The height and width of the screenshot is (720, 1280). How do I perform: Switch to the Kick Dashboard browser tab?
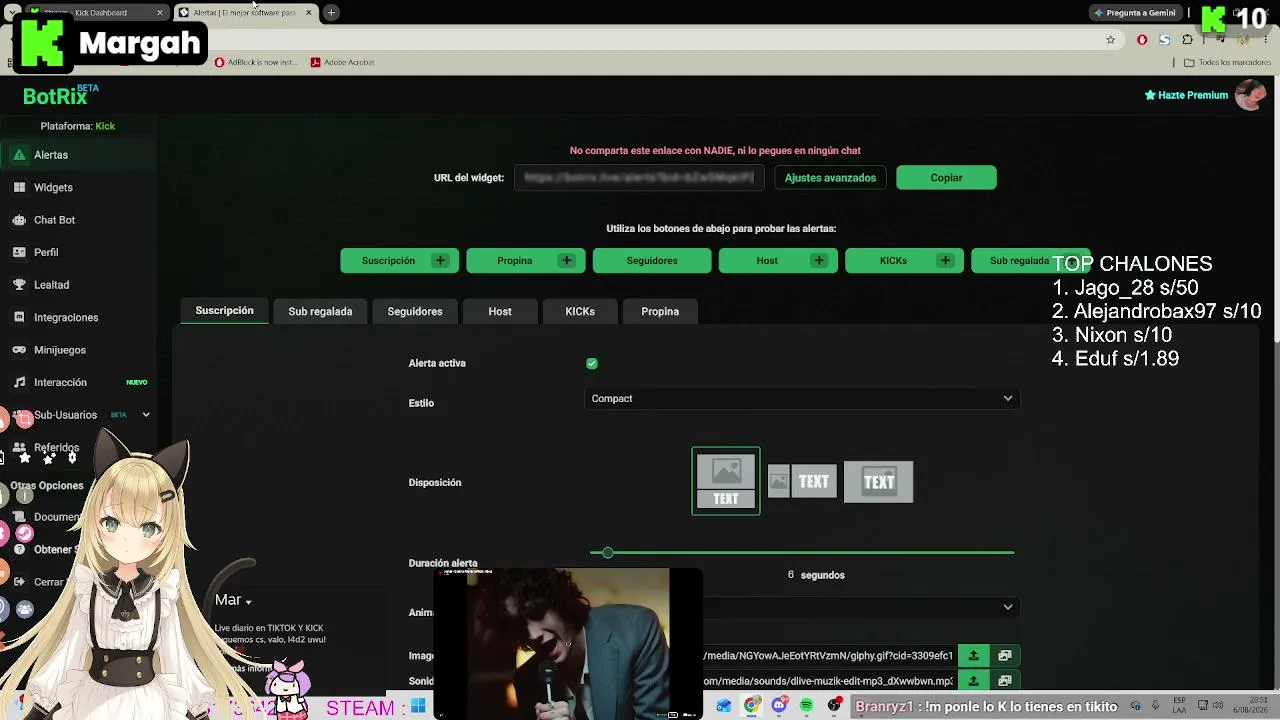tap(95, 13)
